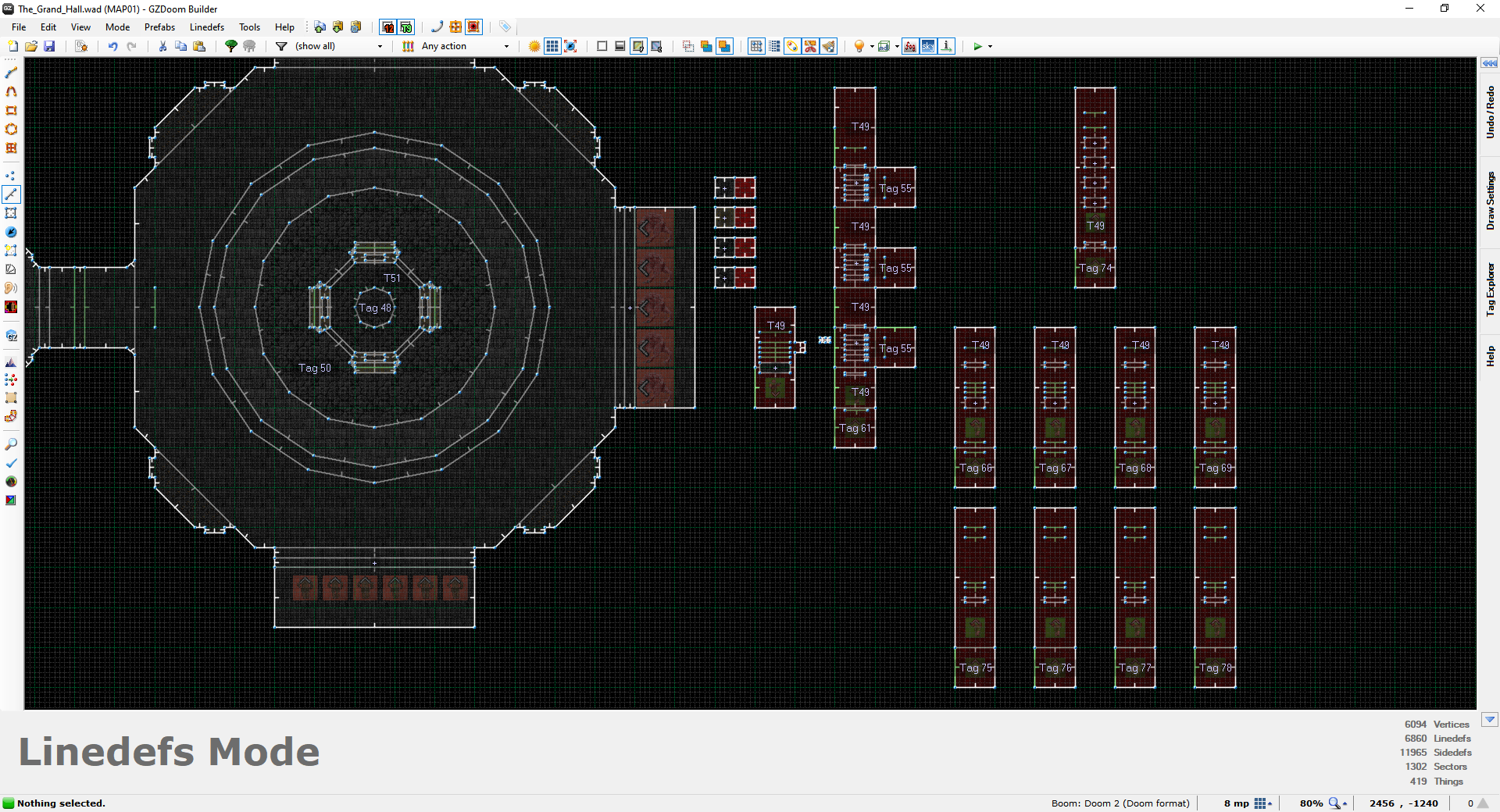Image resolution: width=1500 pixels, height=812 pixels.
Task: Click the green tree thing filter icon
Action: [231, 46]
